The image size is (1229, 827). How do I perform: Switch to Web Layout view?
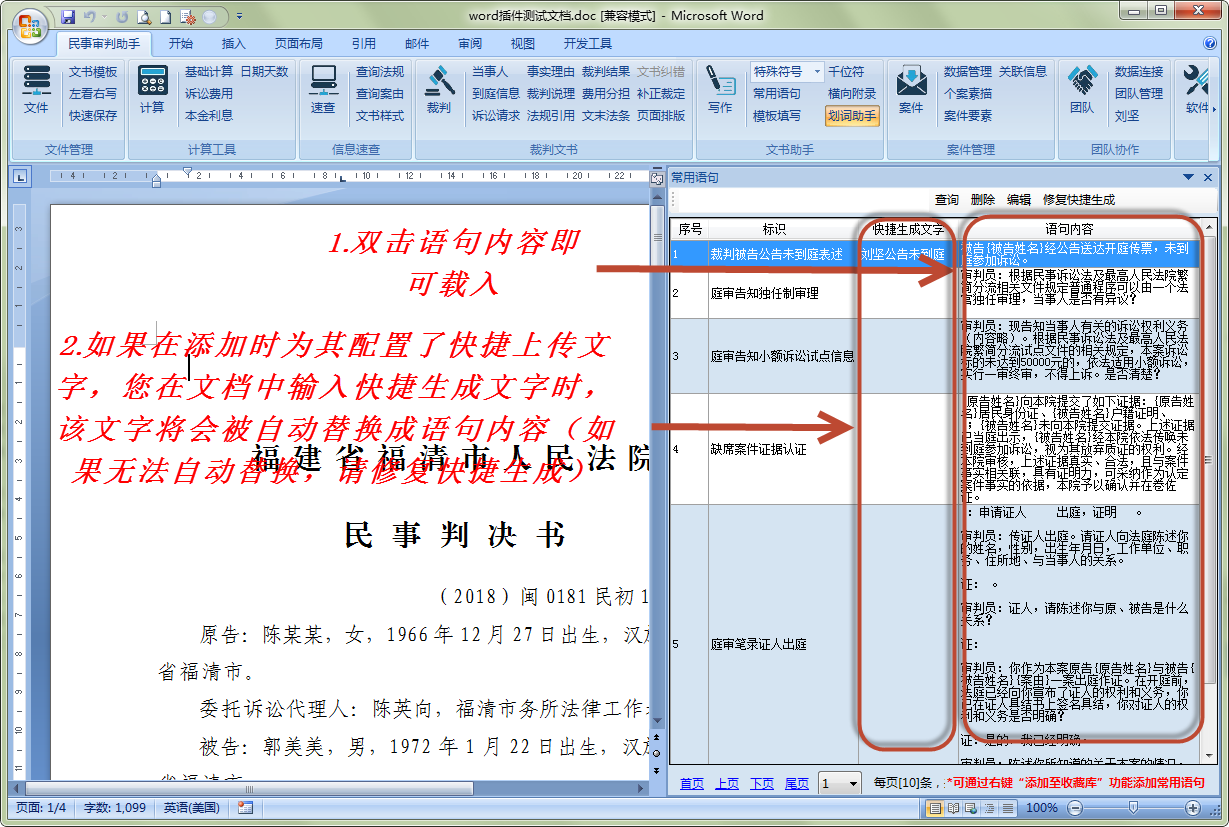pos(970,808)
